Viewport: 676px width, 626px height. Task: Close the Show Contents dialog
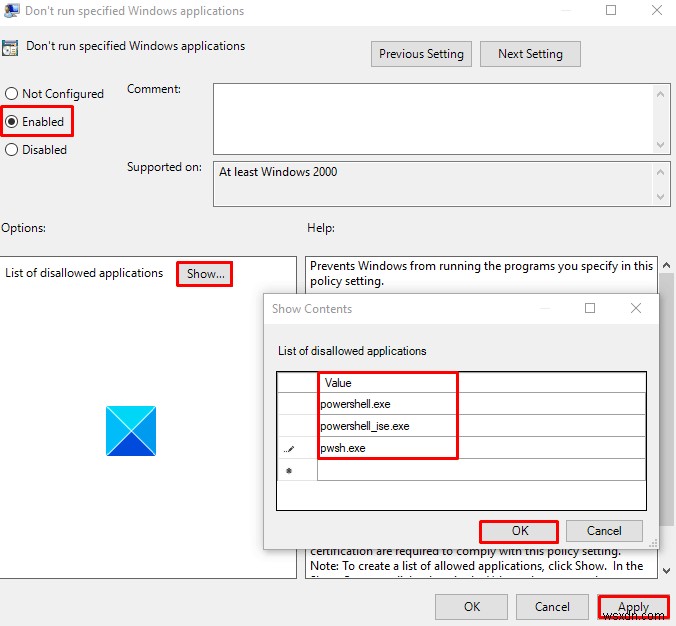(636, 308)
